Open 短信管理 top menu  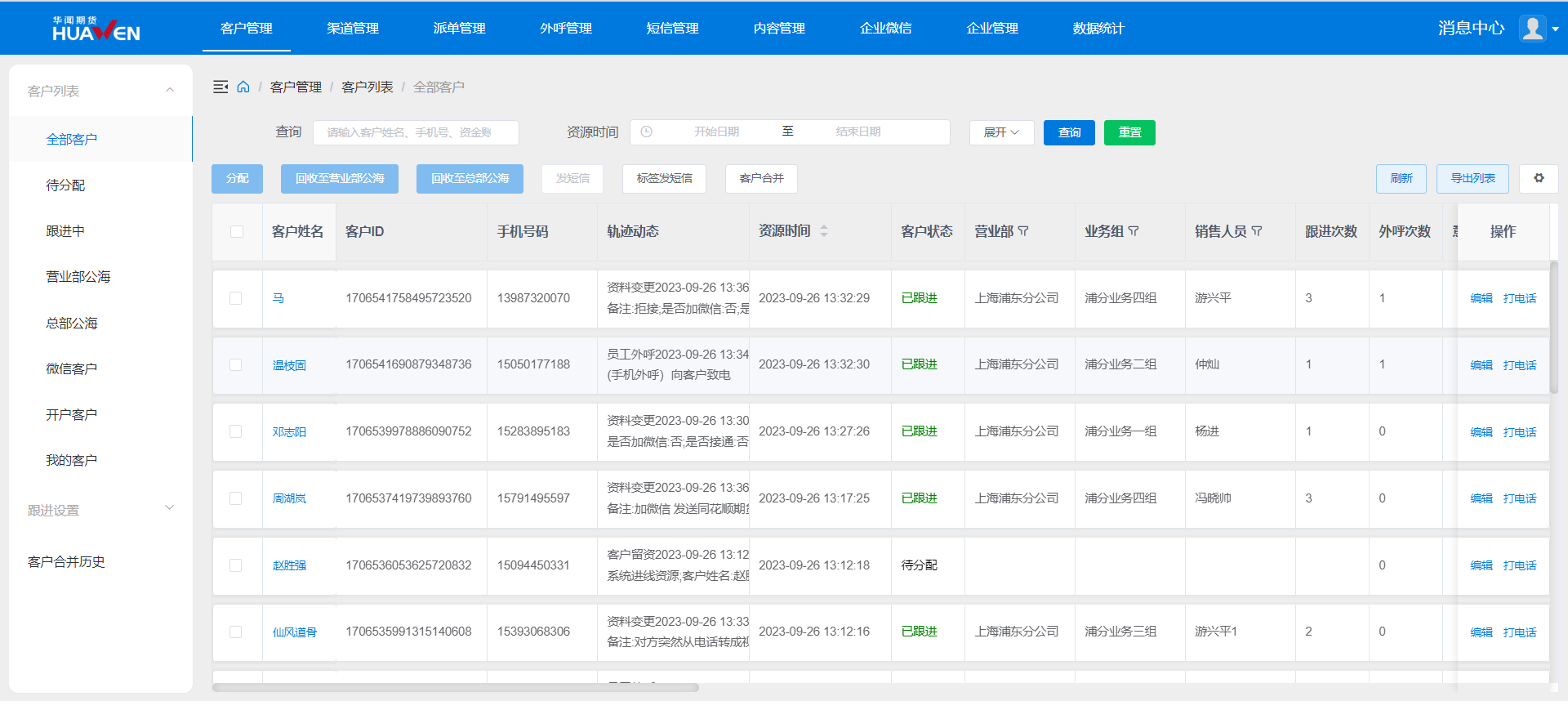[x=672, y=28]
